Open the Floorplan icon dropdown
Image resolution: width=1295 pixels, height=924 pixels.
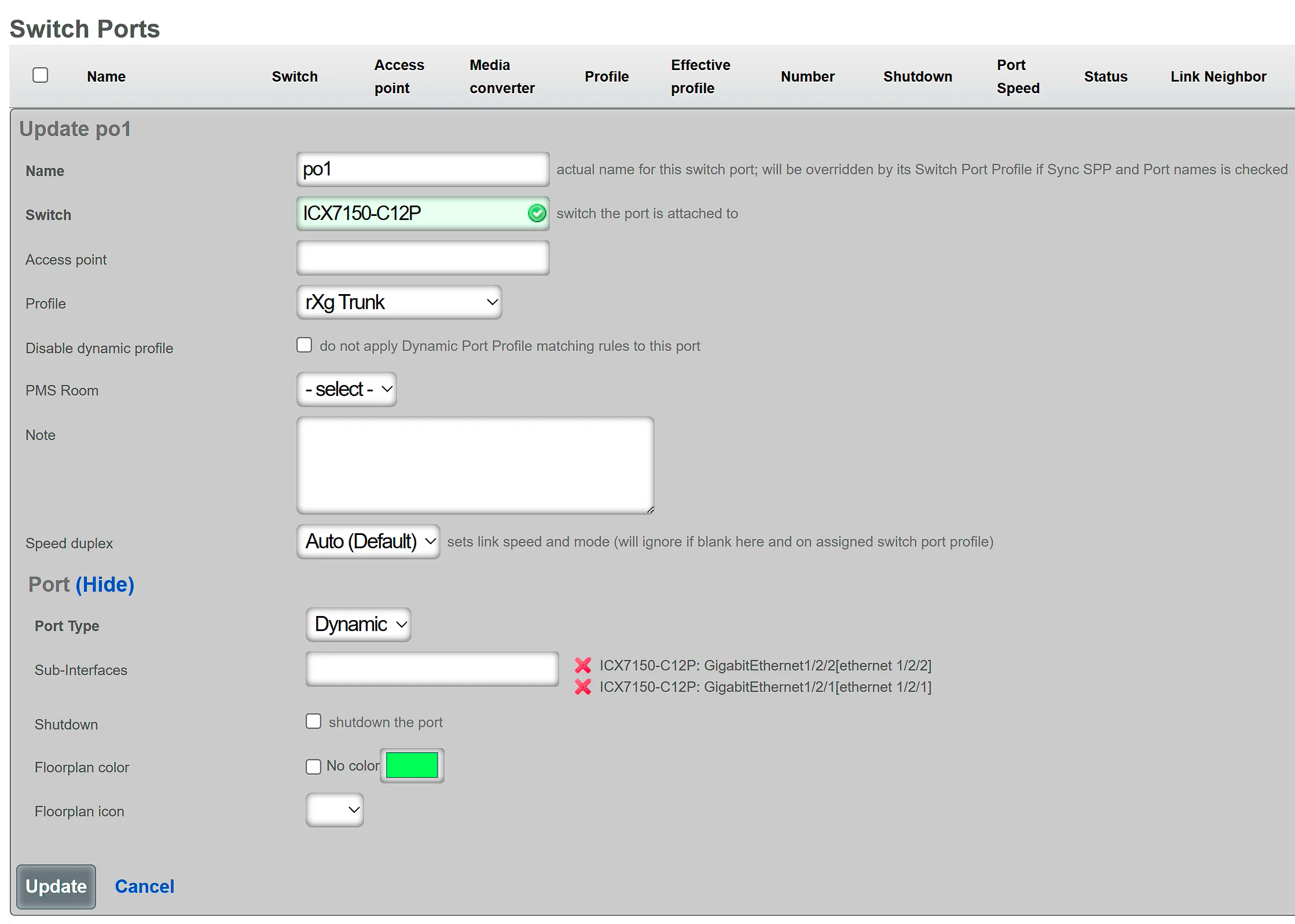point(334,810)
